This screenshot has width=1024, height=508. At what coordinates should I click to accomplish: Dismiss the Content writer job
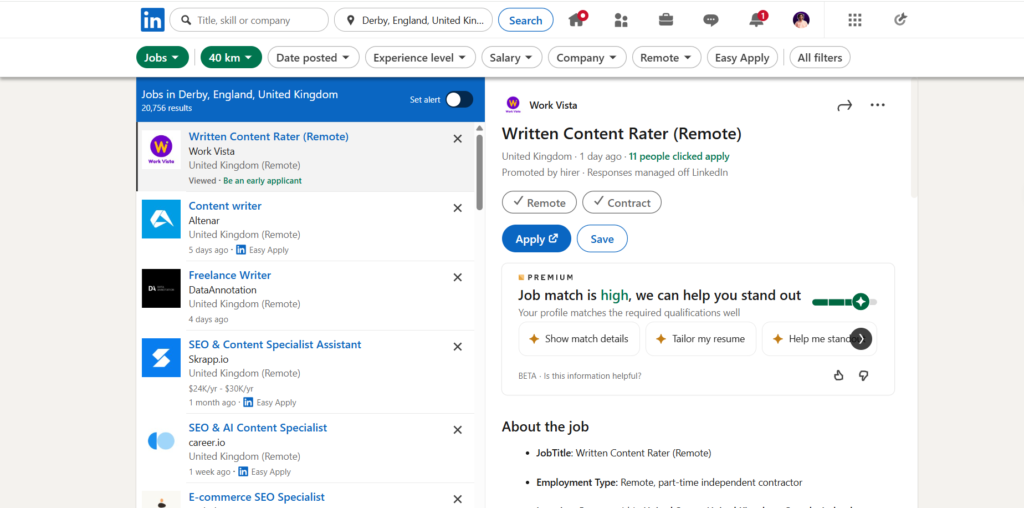(458, 208)
